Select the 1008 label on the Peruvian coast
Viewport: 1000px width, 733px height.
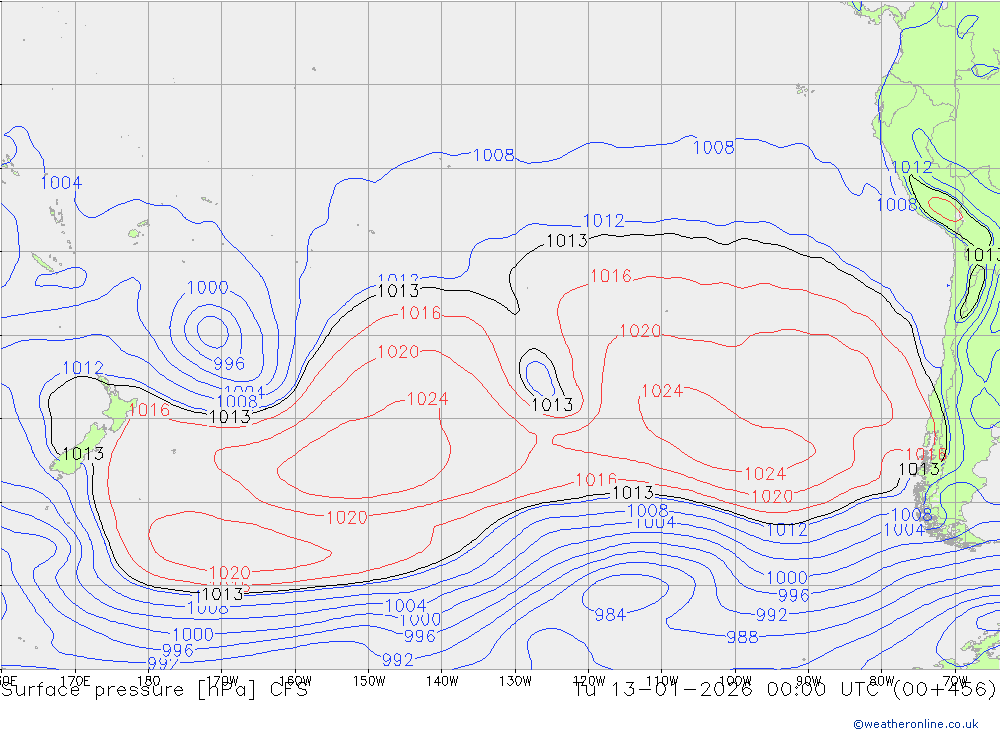[897, 204]
